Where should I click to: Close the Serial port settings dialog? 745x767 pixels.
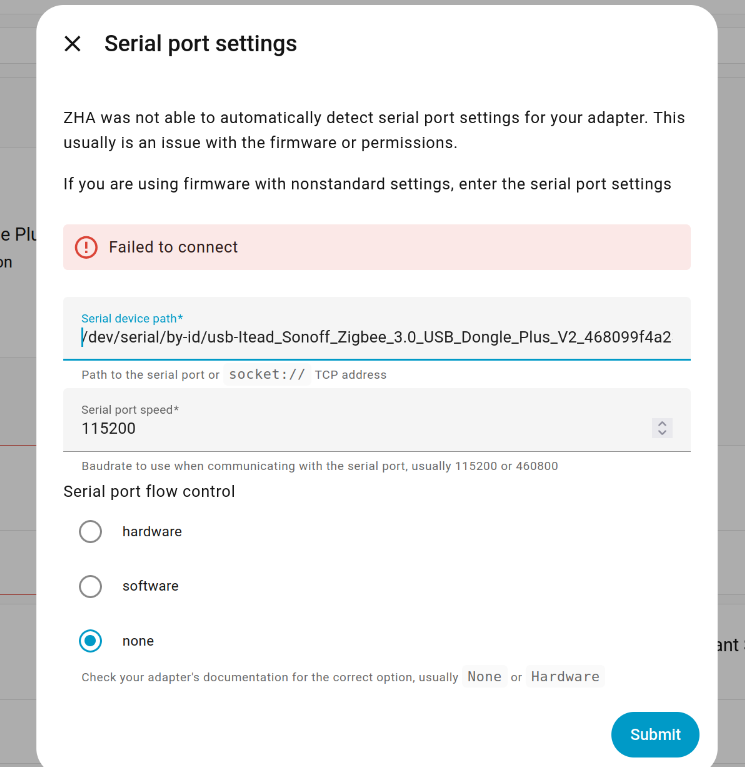(x=72, y=44)
